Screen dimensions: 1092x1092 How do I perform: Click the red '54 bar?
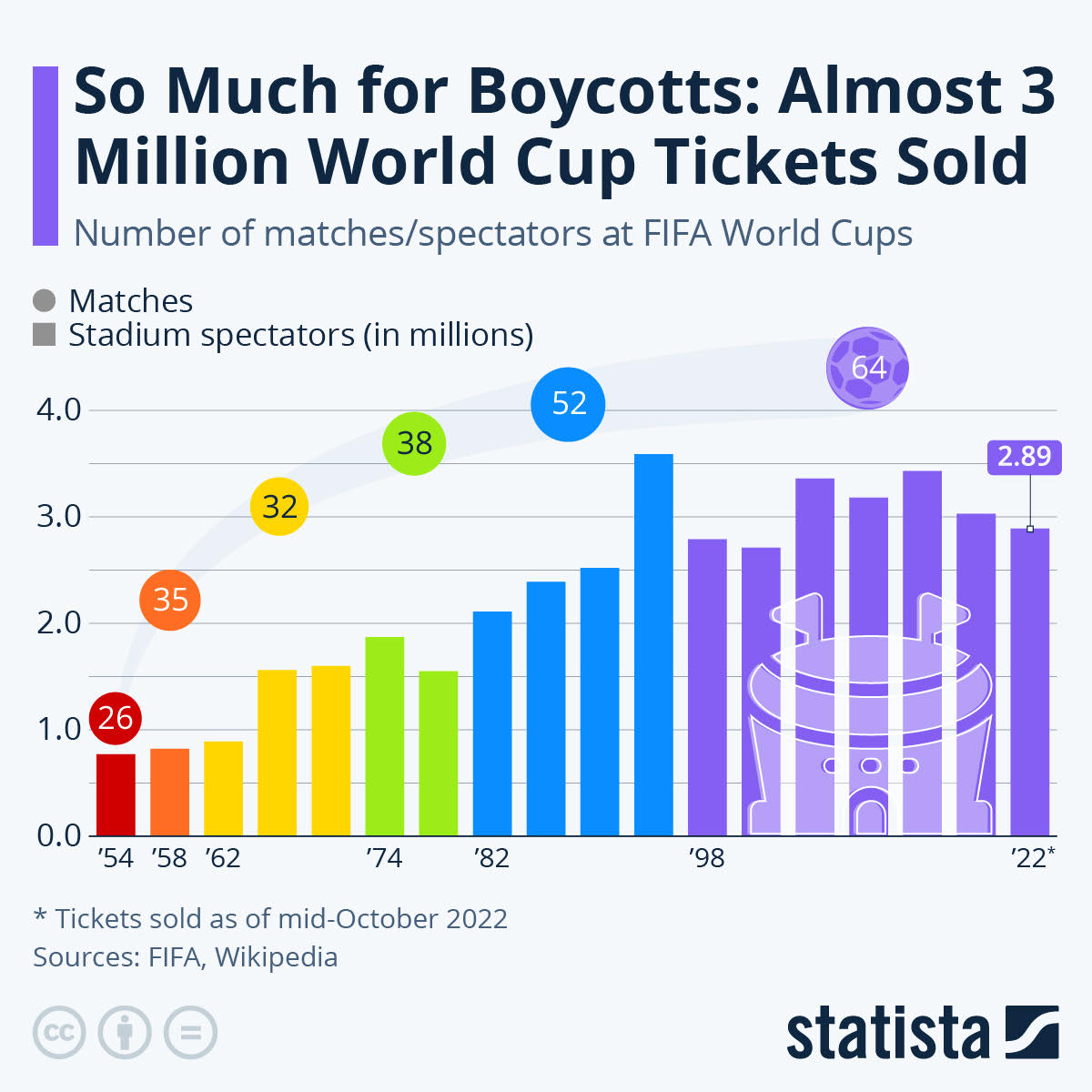pos(116,794)
